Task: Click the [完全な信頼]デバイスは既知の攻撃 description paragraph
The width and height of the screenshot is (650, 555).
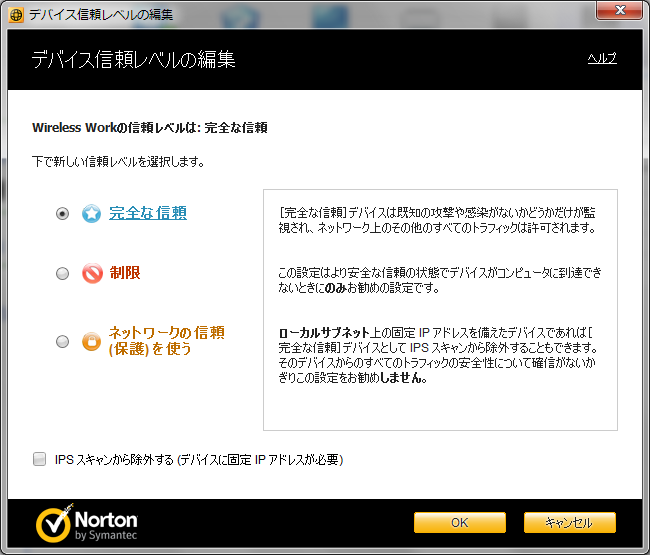Action: [437, 220]
